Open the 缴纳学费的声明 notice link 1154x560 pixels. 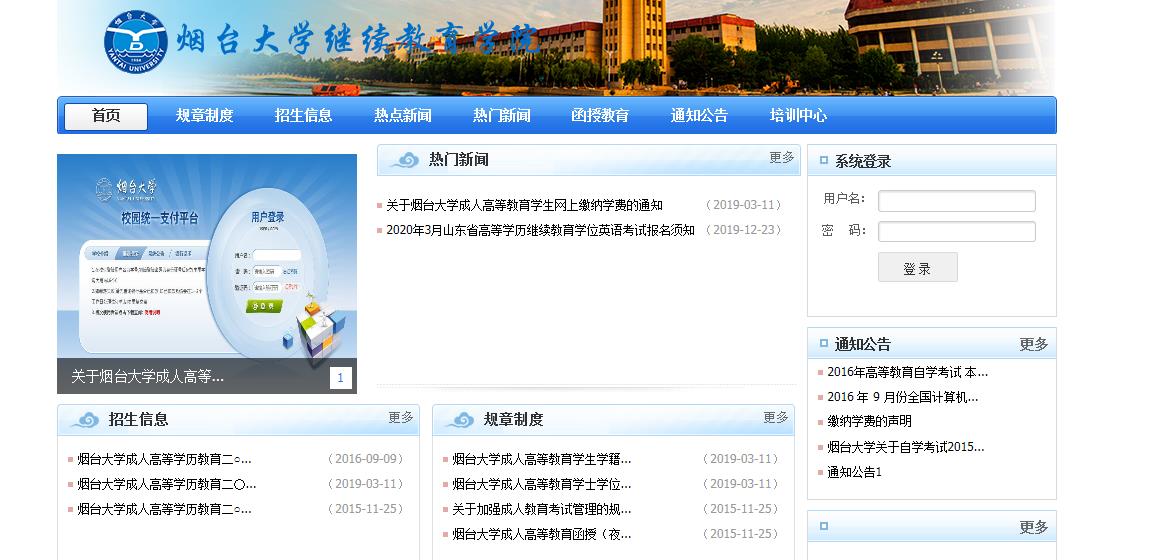[x=869, y=422]
